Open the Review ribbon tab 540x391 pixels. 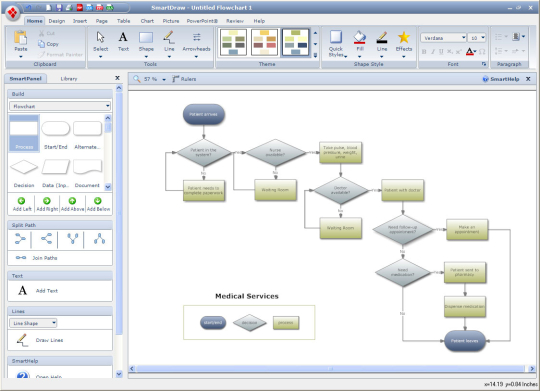pyautogui.click(x=235, y=21)
